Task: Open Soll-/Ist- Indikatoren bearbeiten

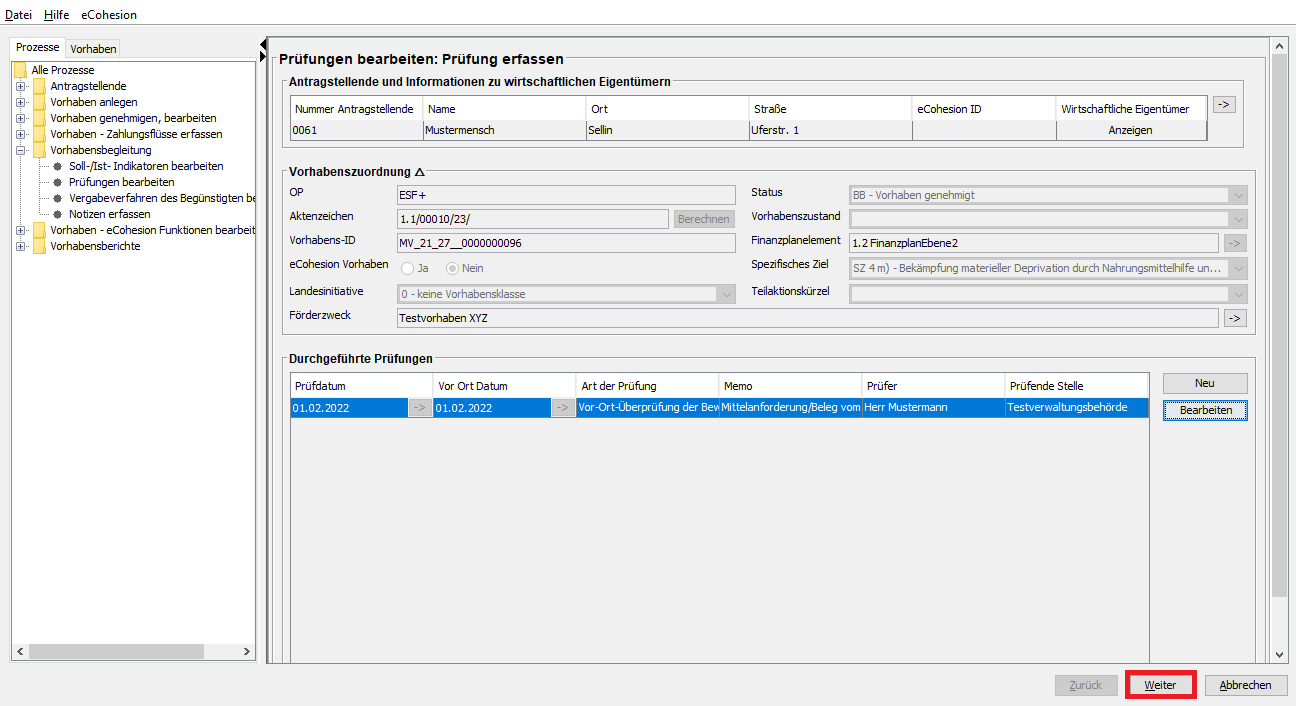Action: 146,166
